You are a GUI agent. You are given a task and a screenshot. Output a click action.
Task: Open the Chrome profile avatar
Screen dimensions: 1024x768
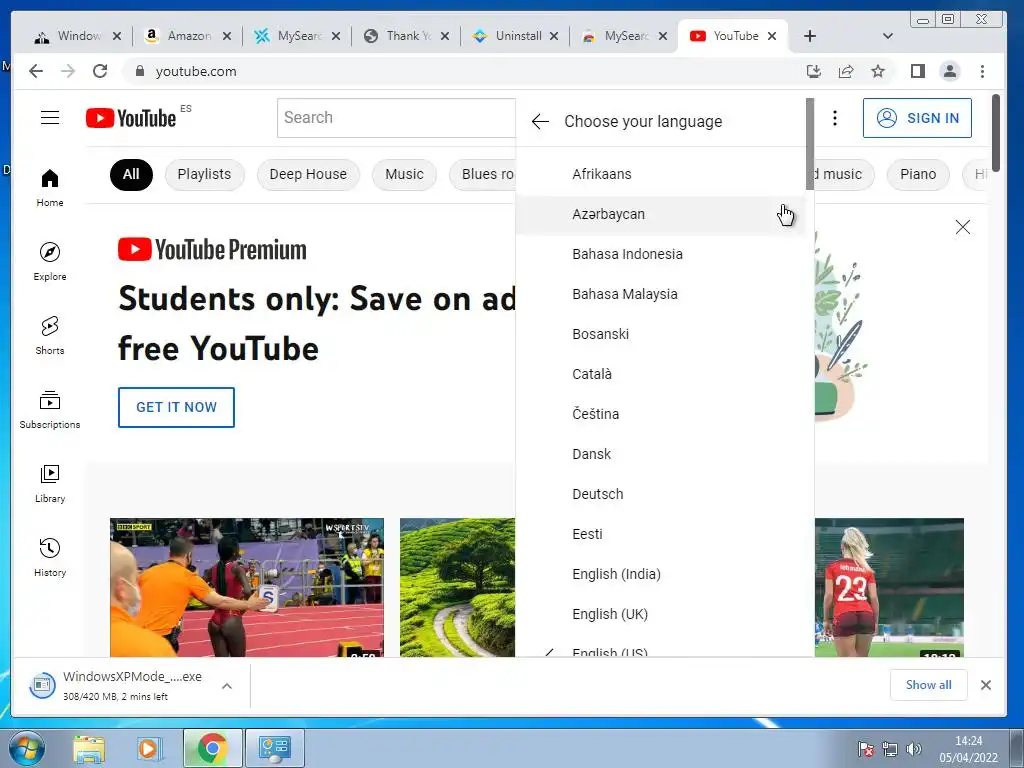pyautogui.click(x=950, y=71)
